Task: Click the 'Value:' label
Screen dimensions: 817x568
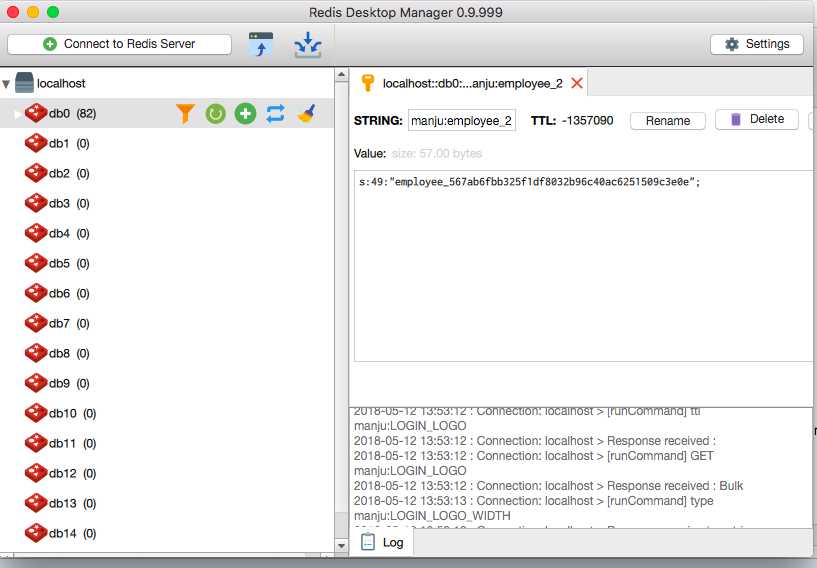Action: point(370,153)
